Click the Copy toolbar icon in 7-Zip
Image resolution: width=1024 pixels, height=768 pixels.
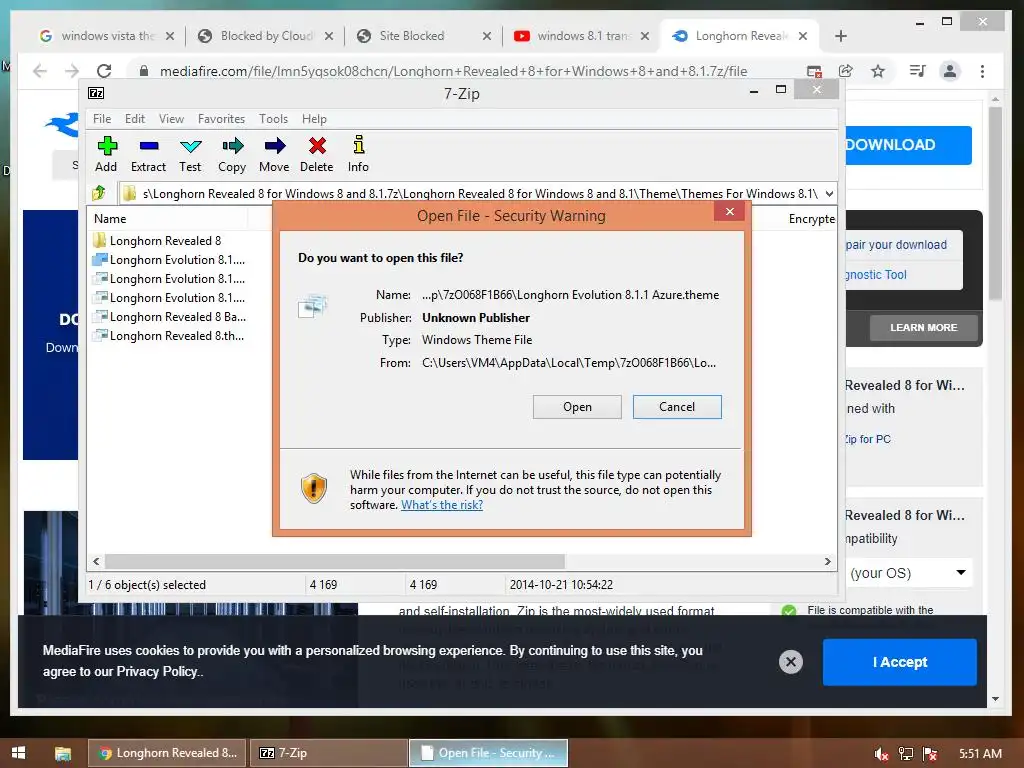point(232,154)
